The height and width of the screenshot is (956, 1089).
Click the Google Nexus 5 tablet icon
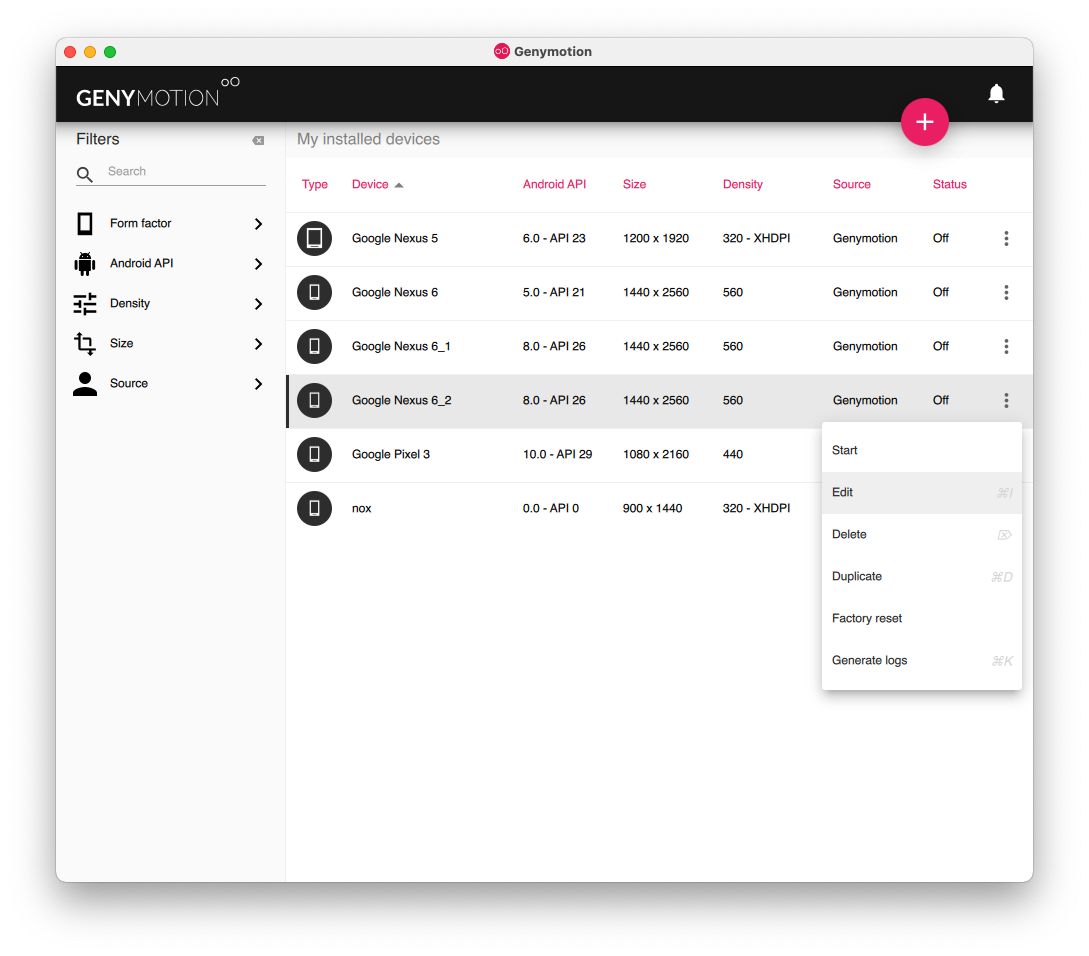[x=315, y=238]
